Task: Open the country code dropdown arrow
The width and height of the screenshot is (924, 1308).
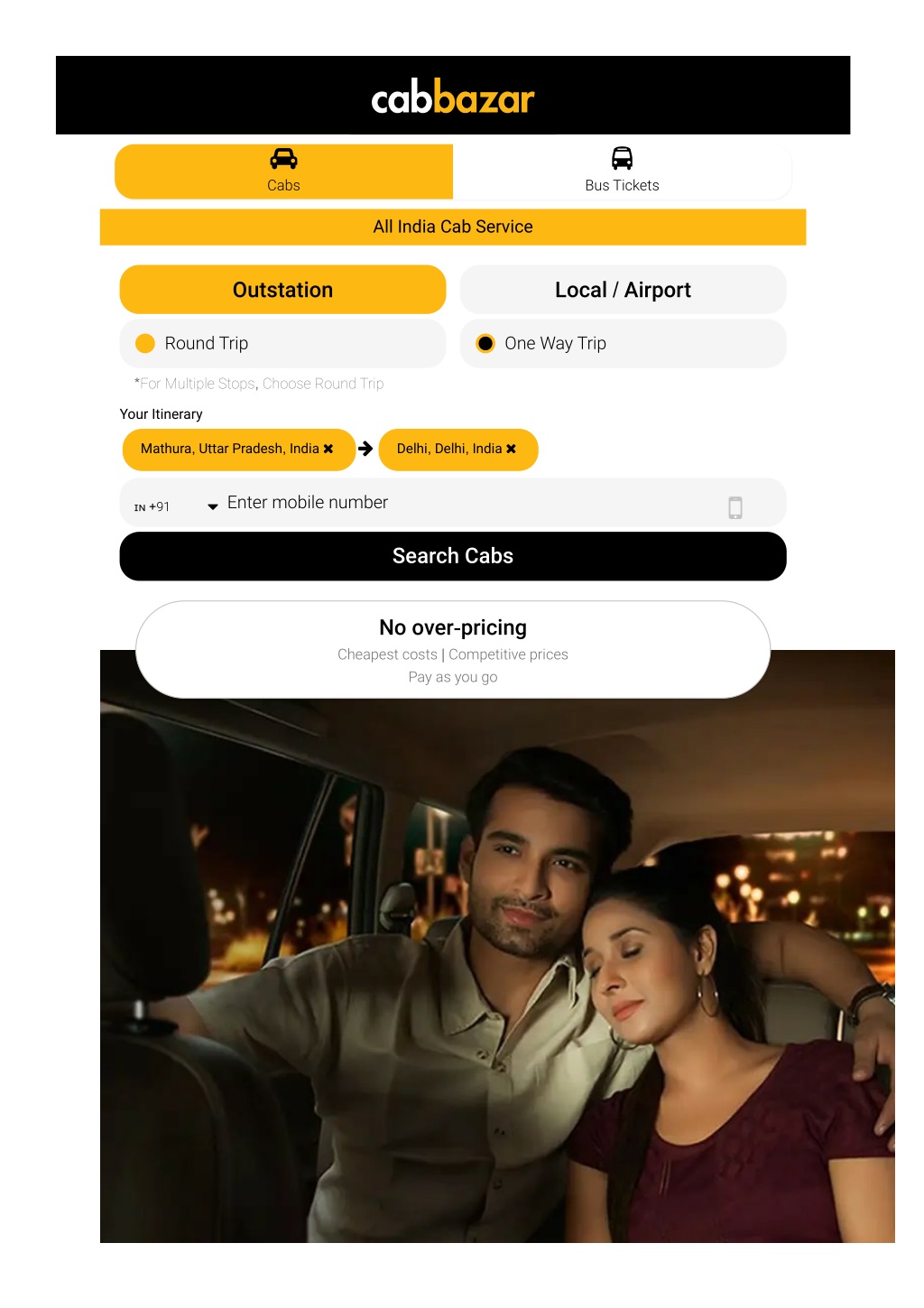Action: pyautogui.click(x=213, y=506)
